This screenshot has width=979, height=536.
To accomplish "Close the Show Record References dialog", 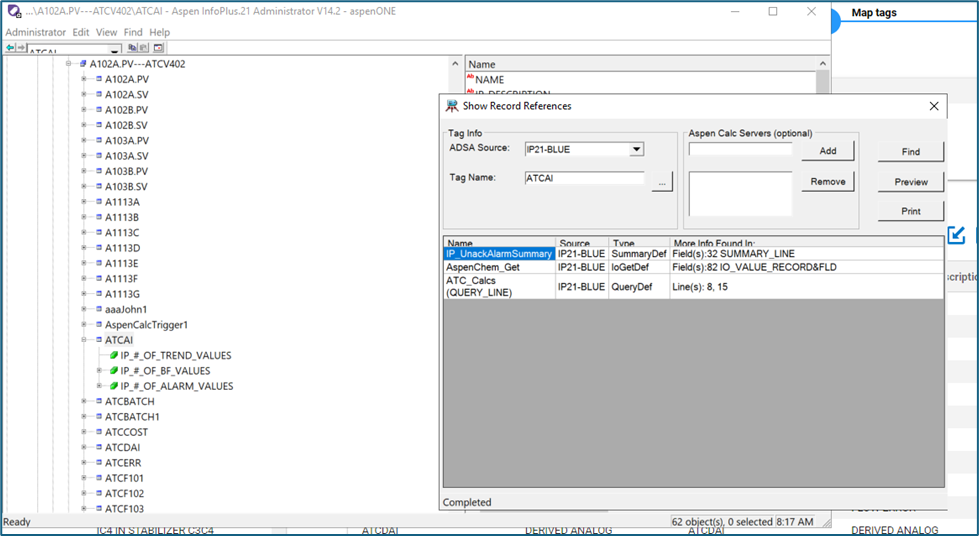I will click(x=933, y=106).
